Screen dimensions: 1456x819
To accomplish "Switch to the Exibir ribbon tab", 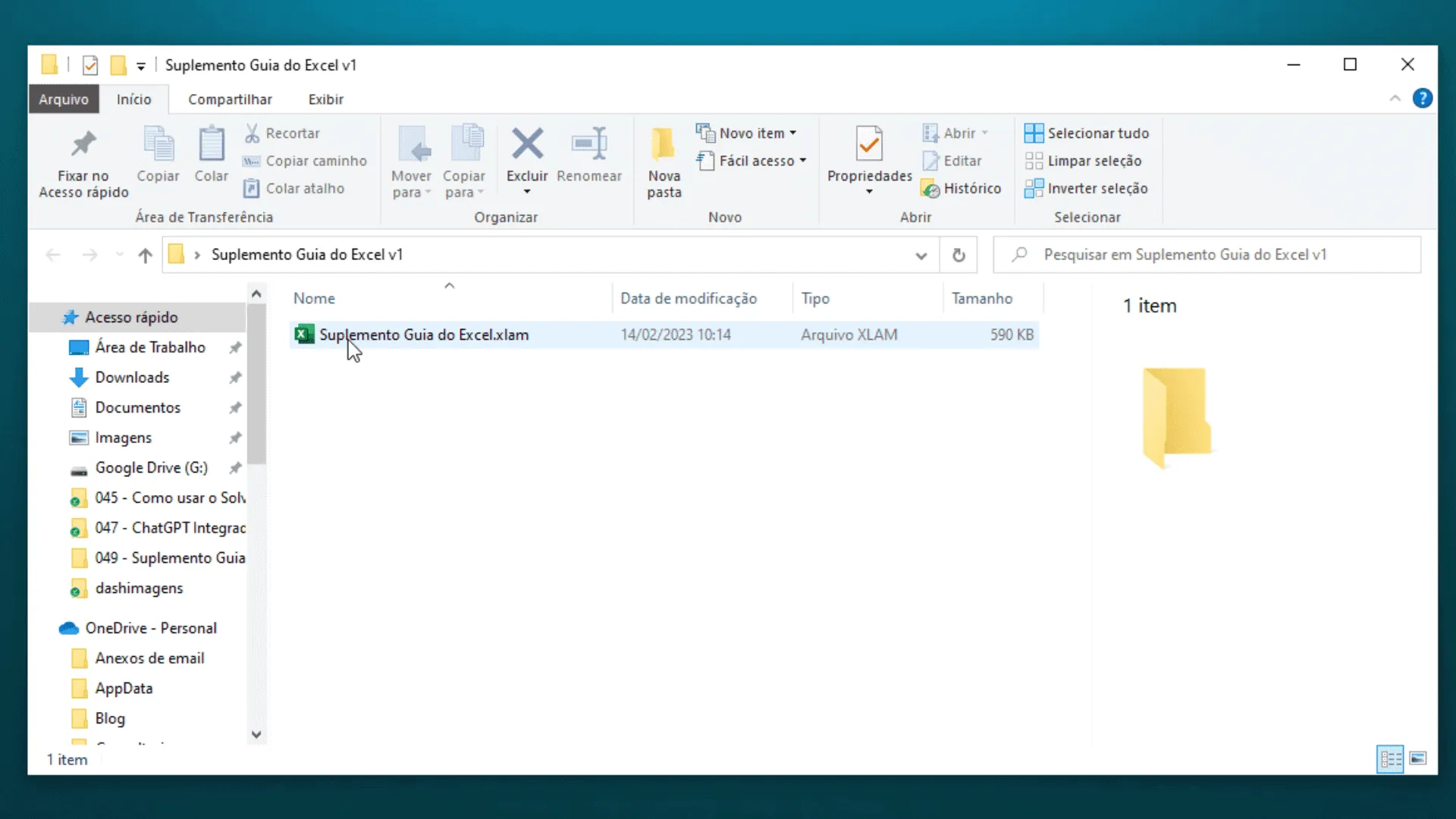I will click(326, 99).
